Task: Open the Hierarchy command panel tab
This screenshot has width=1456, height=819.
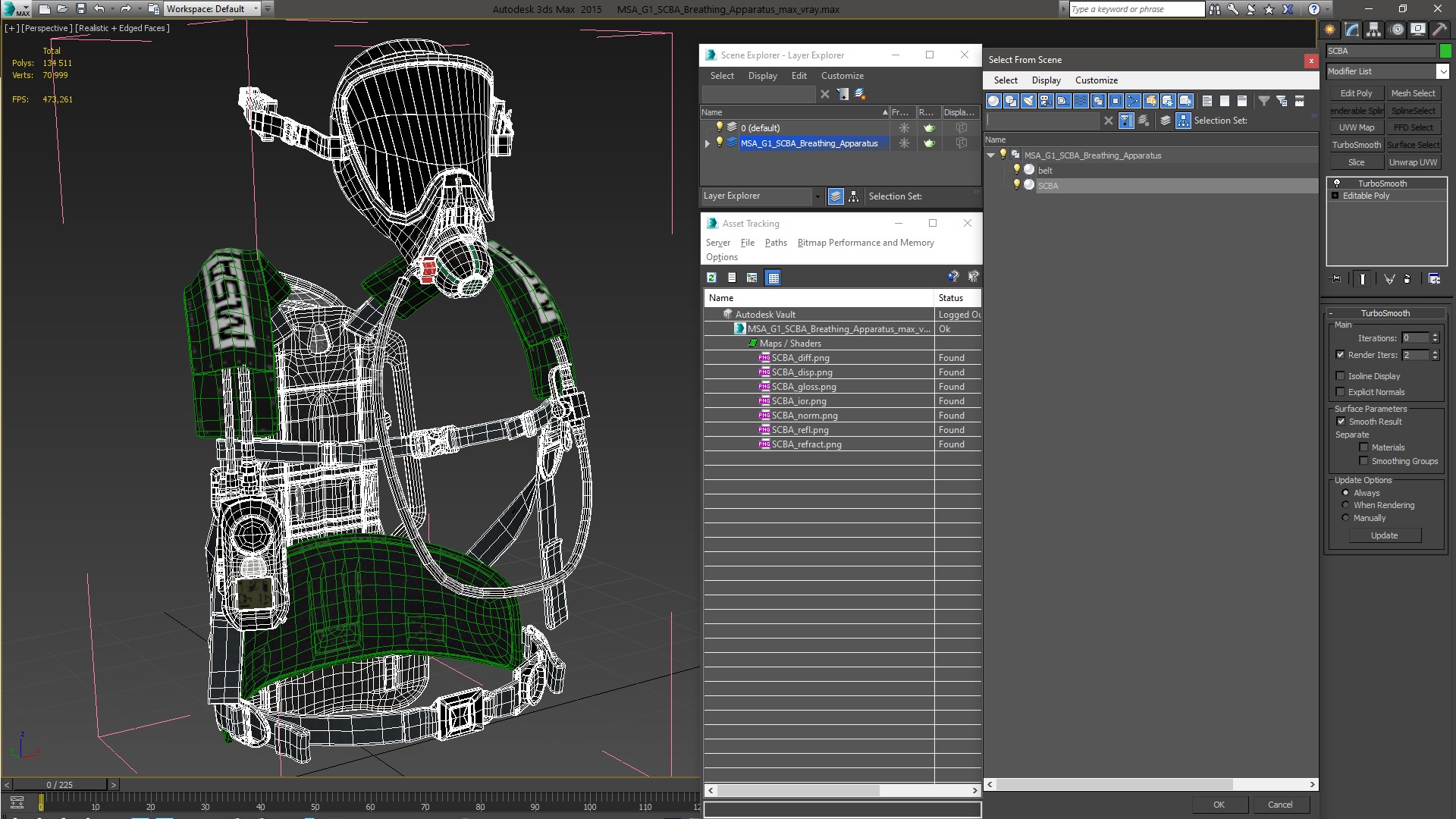Action: coord(1374,30)
